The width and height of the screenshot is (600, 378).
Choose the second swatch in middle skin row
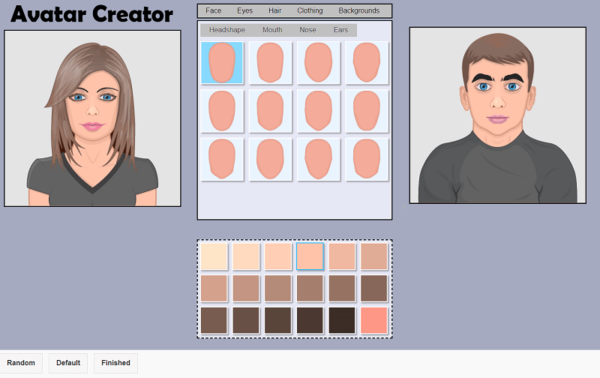pos(246,288)
